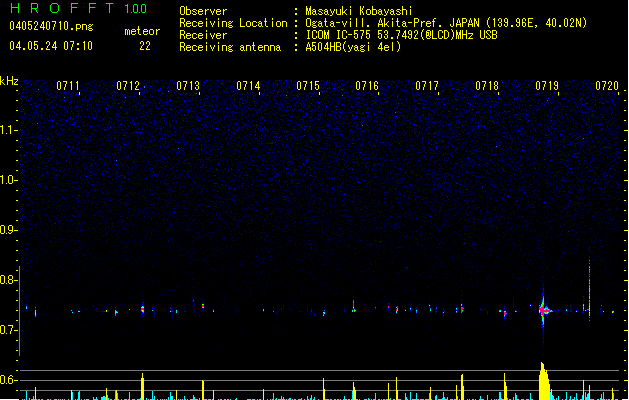Click the 0719 time marker
Image resolution: width=629 pixels, height=400 pixels.
(x=547, y=86)
